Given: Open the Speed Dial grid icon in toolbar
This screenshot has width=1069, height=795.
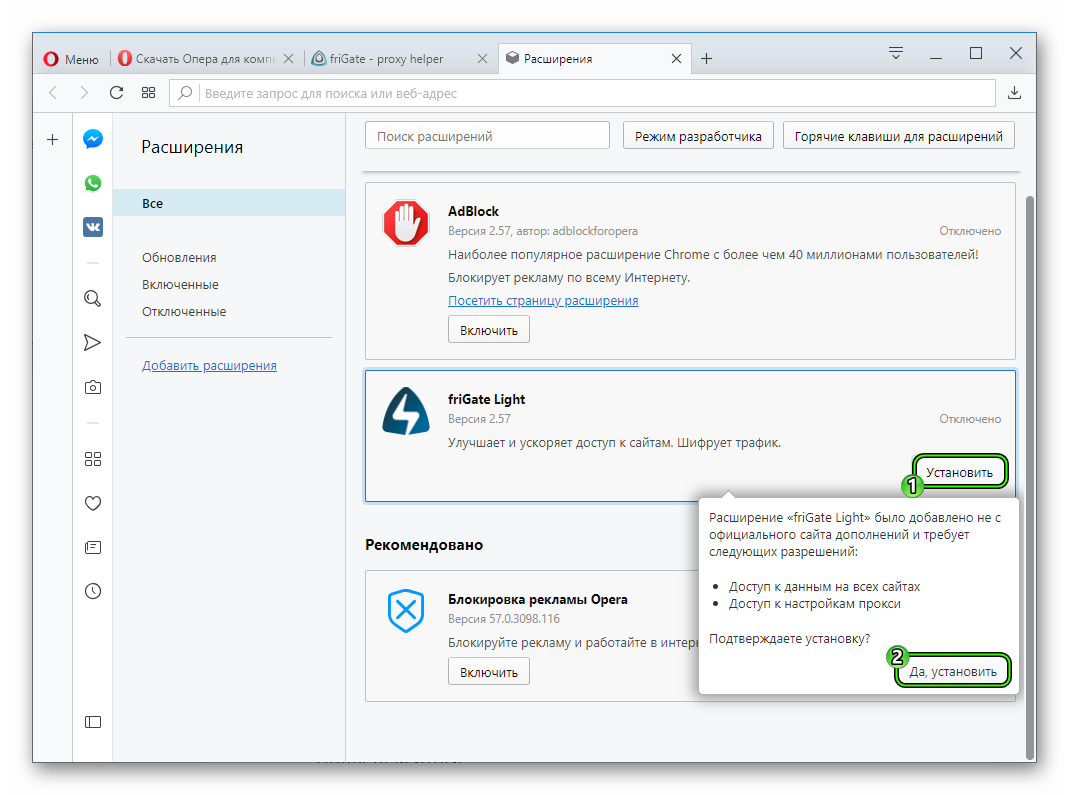Looking at the screenshot, I should click(149, 93).
